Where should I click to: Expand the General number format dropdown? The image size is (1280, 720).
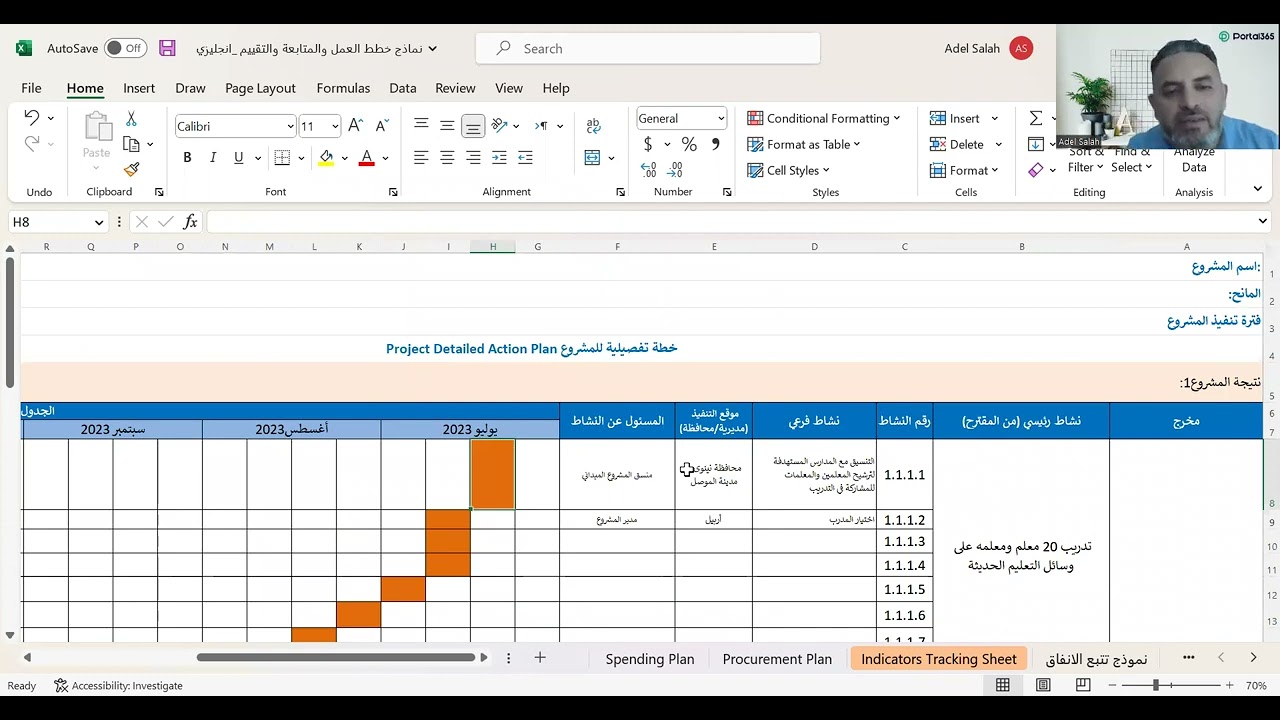pyautogui.click(x=720, y=118)
